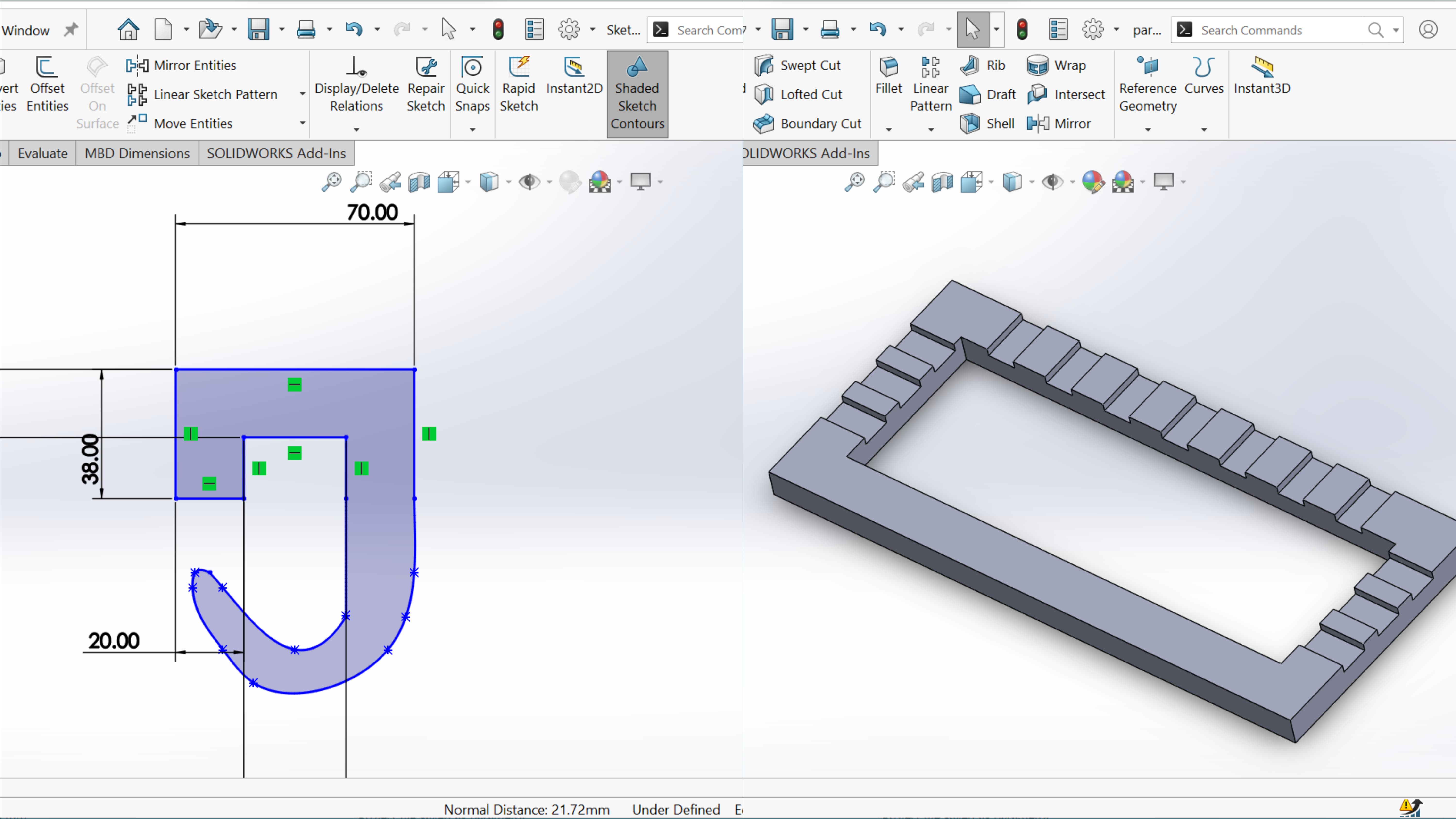Expand Reference Geometry dropdown arrow

click(1148, 130)
